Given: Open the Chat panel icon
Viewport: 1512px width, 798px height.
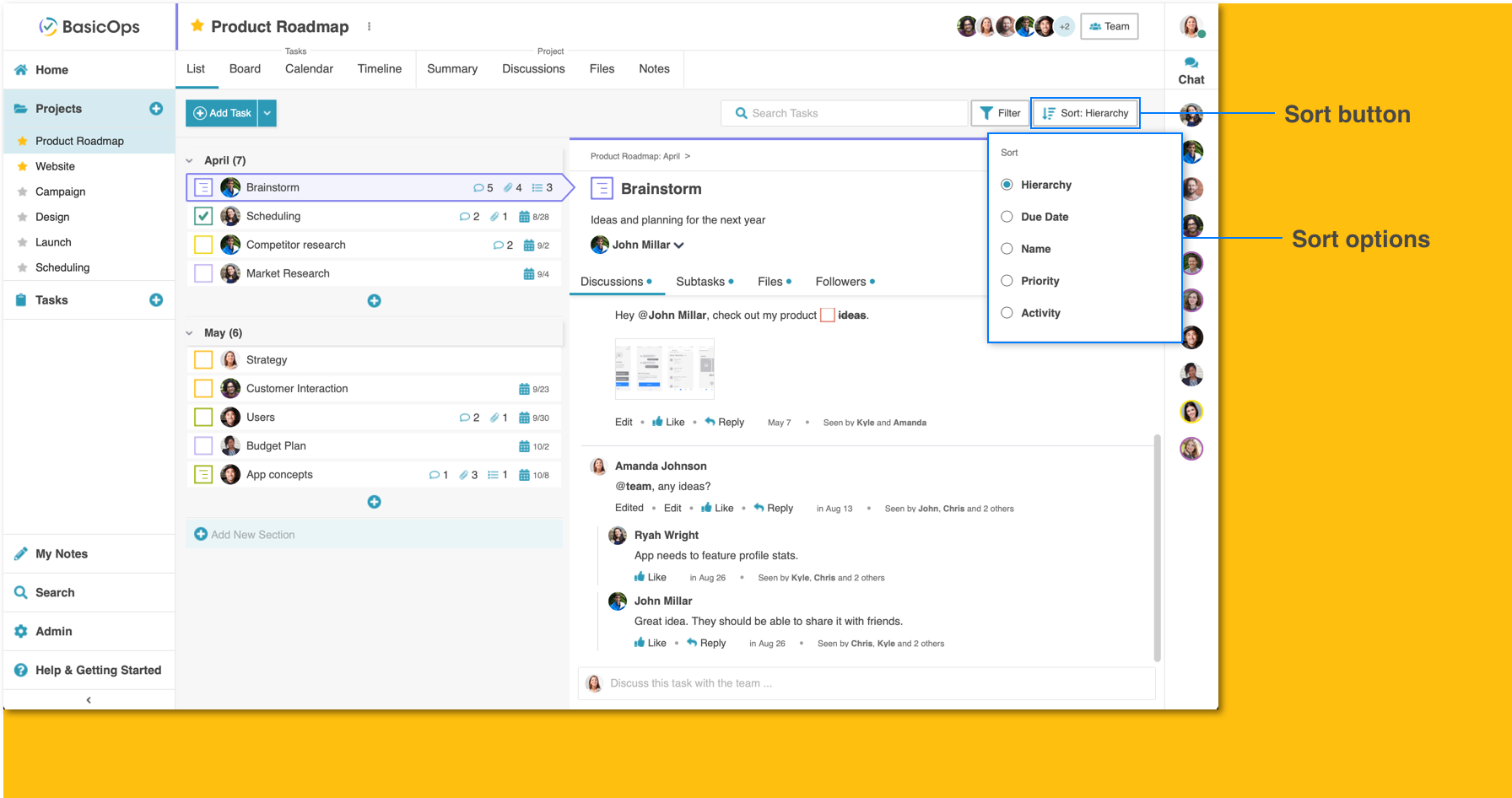Looking at the screenshot, I should [1191, 63].
